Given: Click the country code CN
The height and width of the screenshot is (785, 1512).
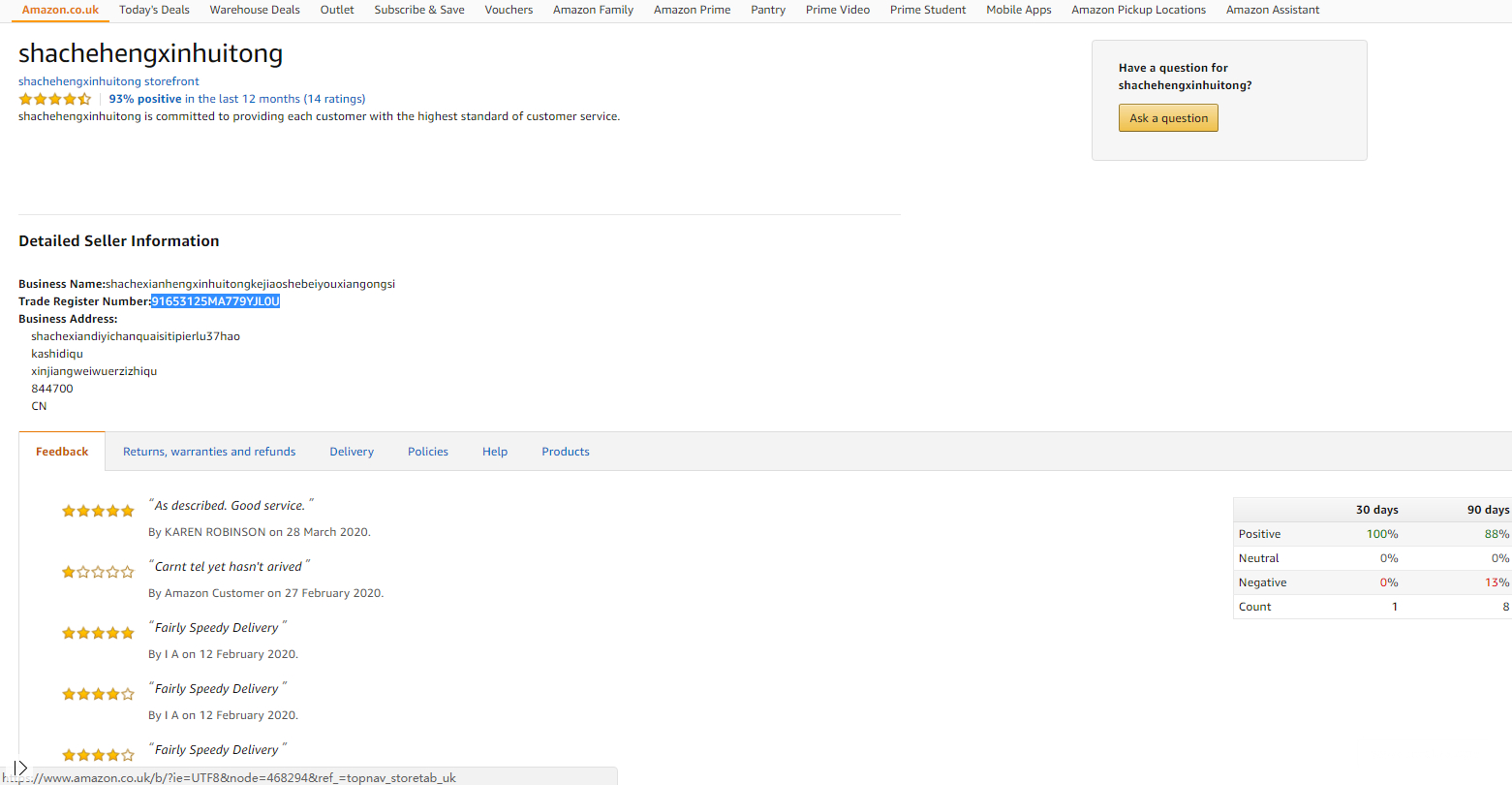Looking at the screenshot, I should [39, 406].
